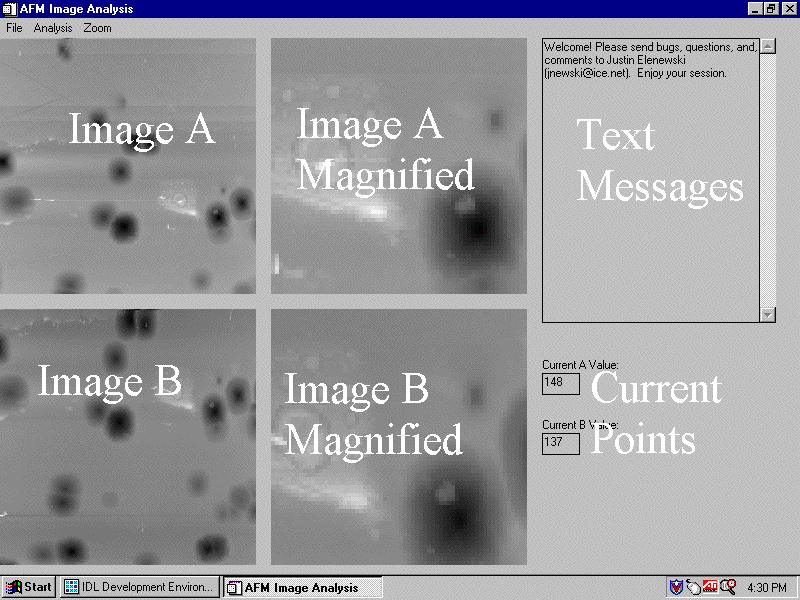This screenshot has width=800, height=600.
Task: Click the Current B Value field showing 137
Action: click(560, 444)
